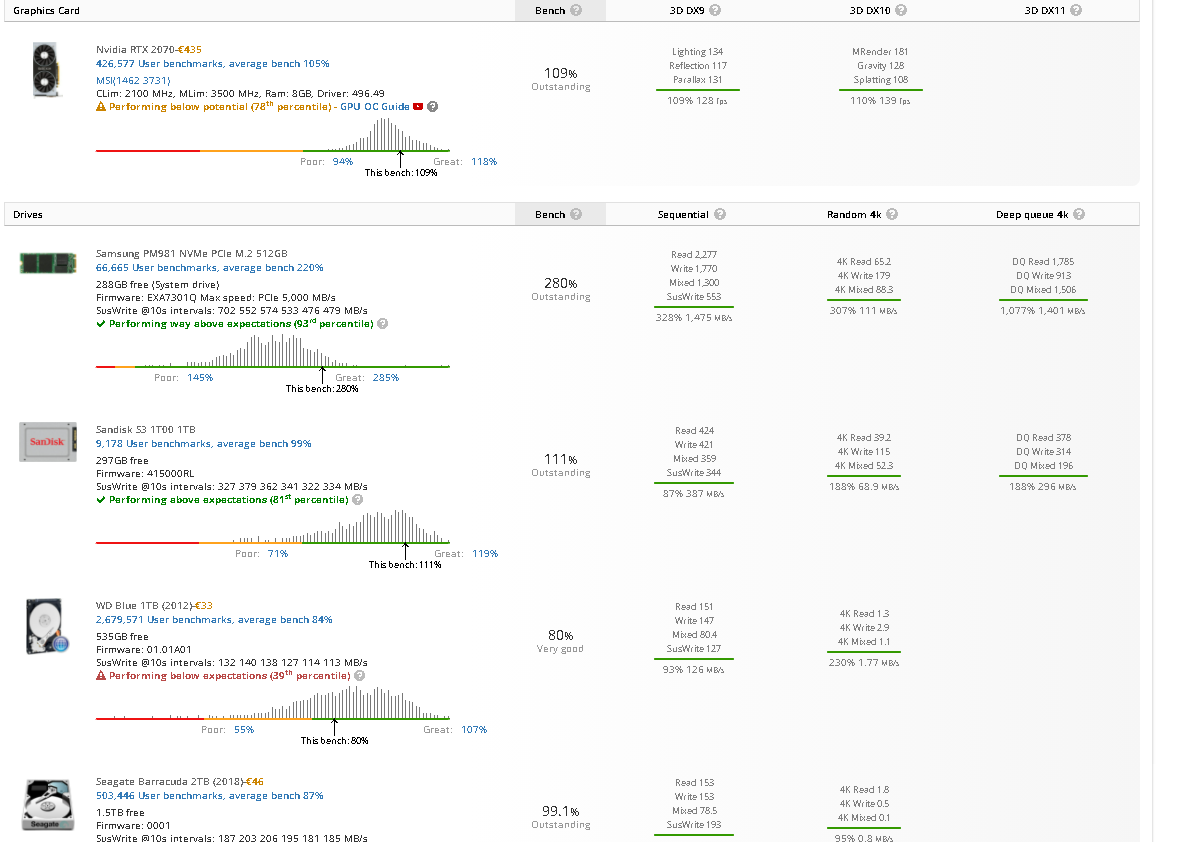
Task: Click help icon beside Deep queue 4k header
Action: (x=1079, y=215)
